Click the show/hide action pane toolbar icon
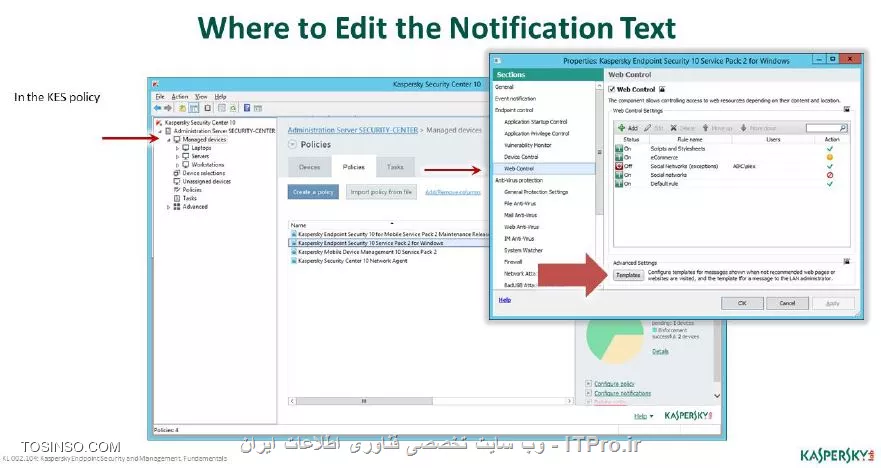The height and width of the screenshot is (468, 881). [x=258, y=108]
